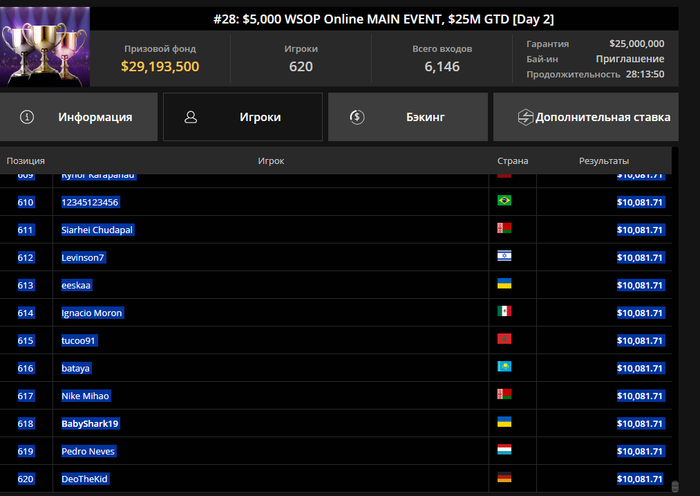Select player DeoTheKid
The image size is (700, 496).
coord(85,479)
